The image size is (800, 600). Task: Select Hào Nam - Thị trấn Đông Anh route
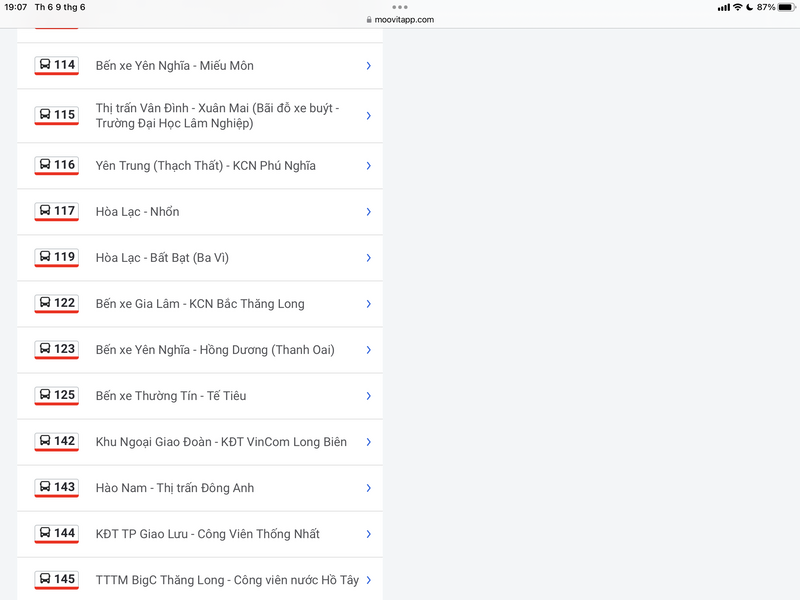175,488
